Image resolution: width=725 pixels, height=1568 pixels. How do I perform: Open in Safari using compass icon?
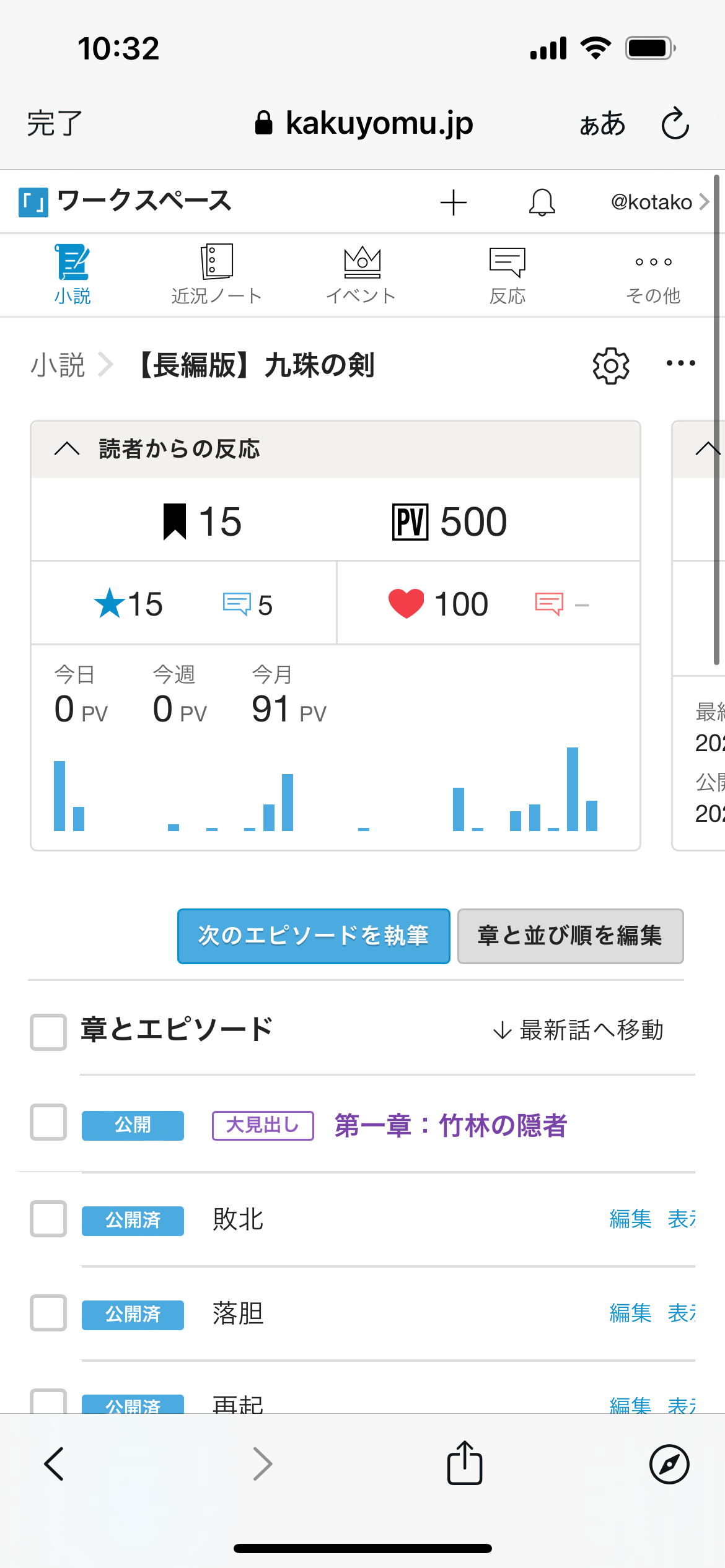669,1464
